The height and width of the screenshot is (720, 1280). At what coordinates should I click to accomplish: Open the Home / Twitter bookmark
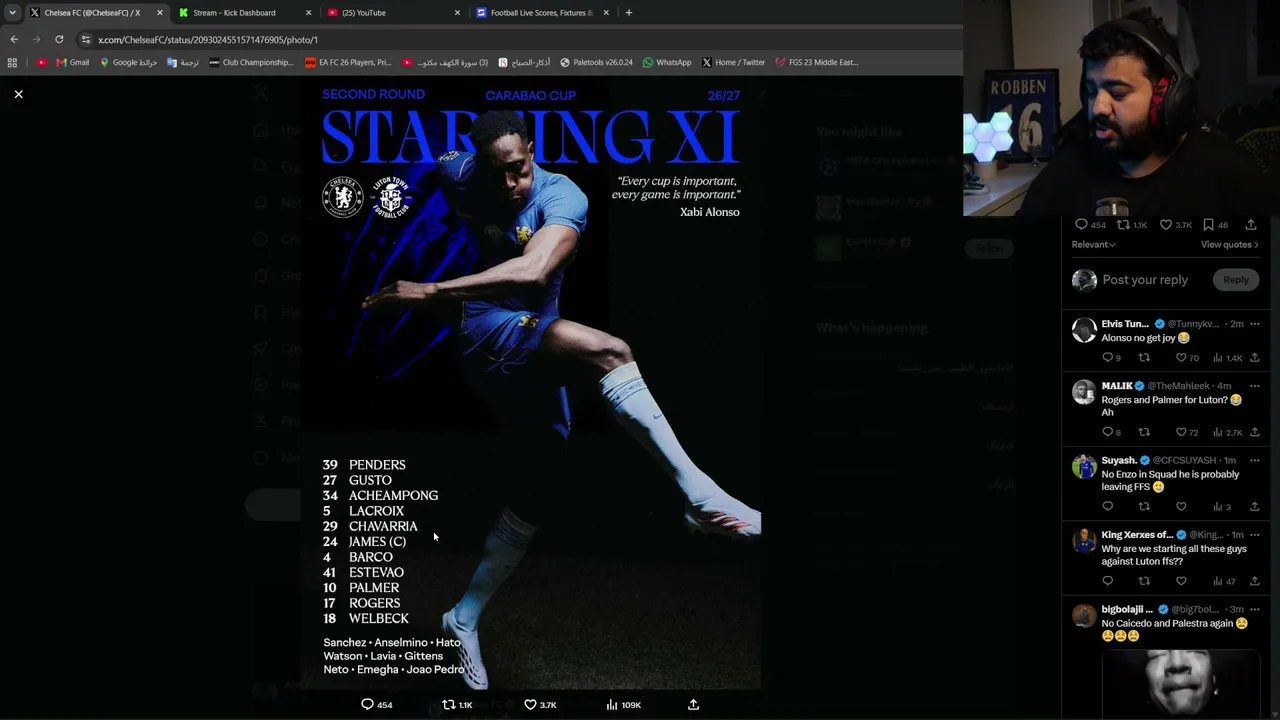[x=733, y=62]
